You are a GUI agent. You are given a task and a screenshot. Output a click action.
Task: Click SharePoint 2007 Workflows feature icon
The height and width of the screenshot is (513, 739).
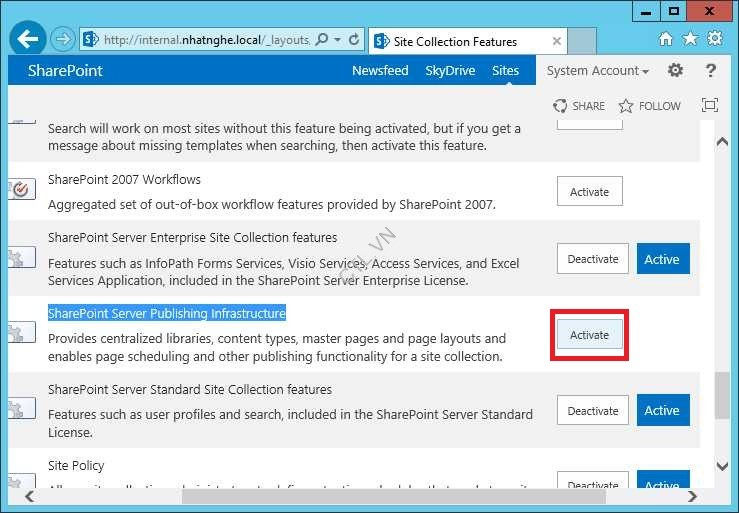click(22, 189)
